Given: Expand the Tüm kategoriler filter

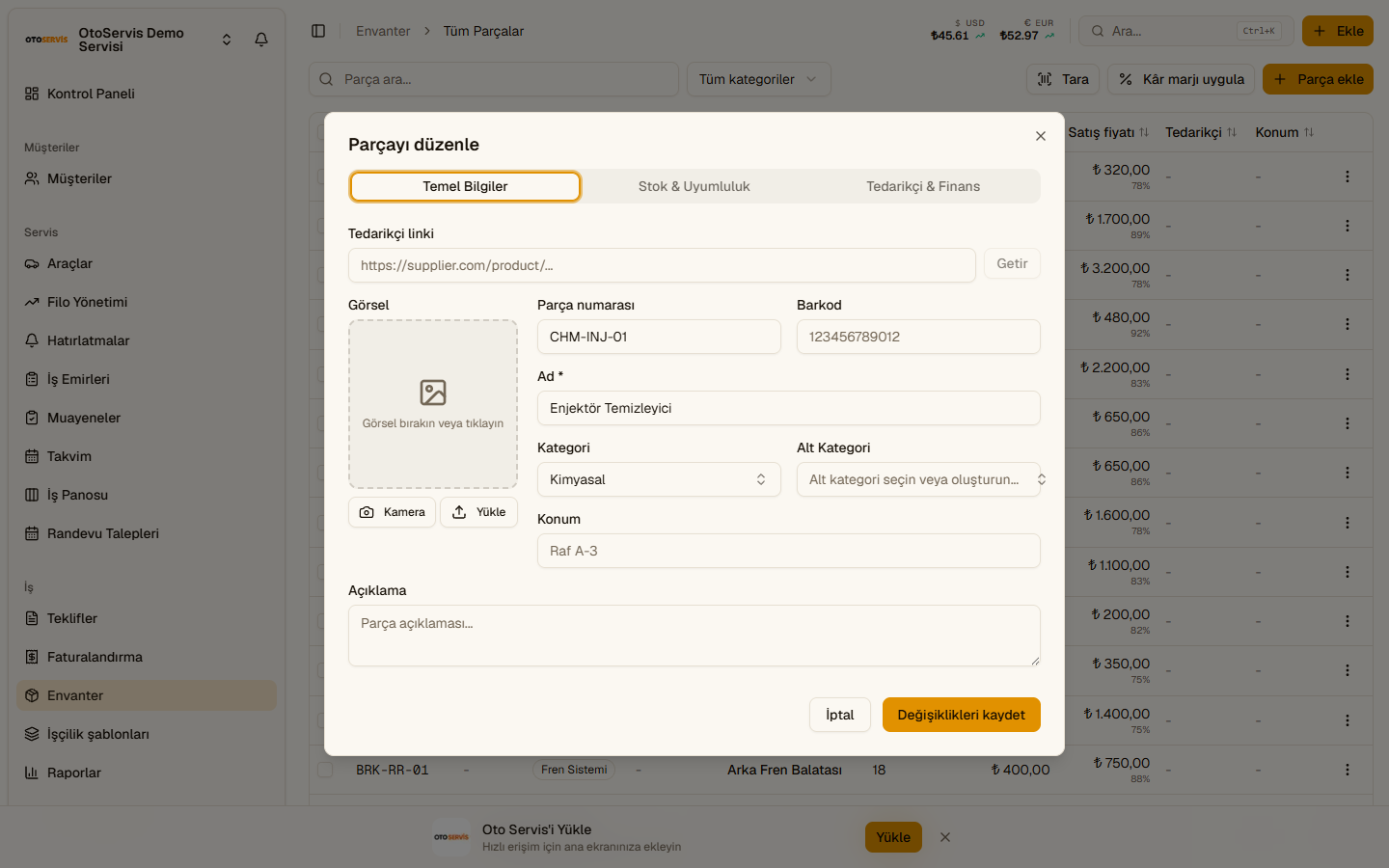Looking at the screenshot, I should pos(758,79).
